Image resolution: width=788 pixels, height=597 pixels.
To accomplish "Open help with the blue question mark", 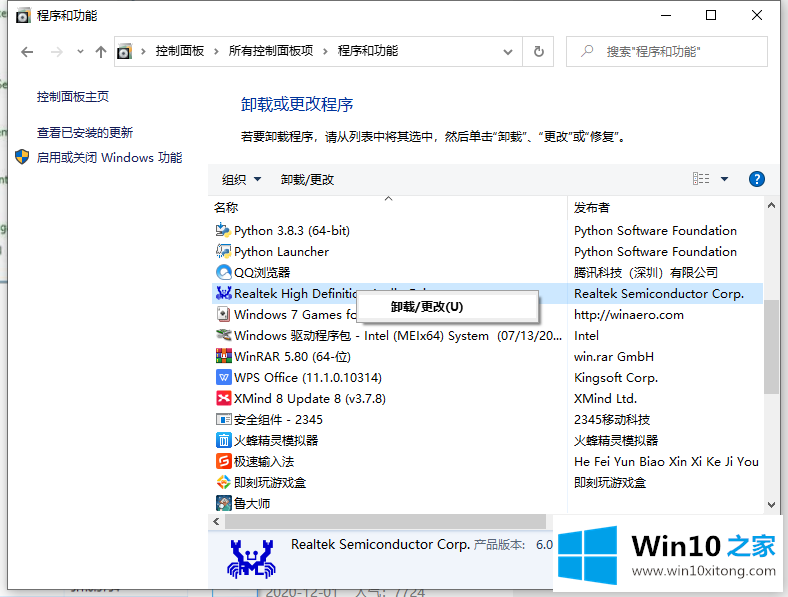I will coord(756,179).
